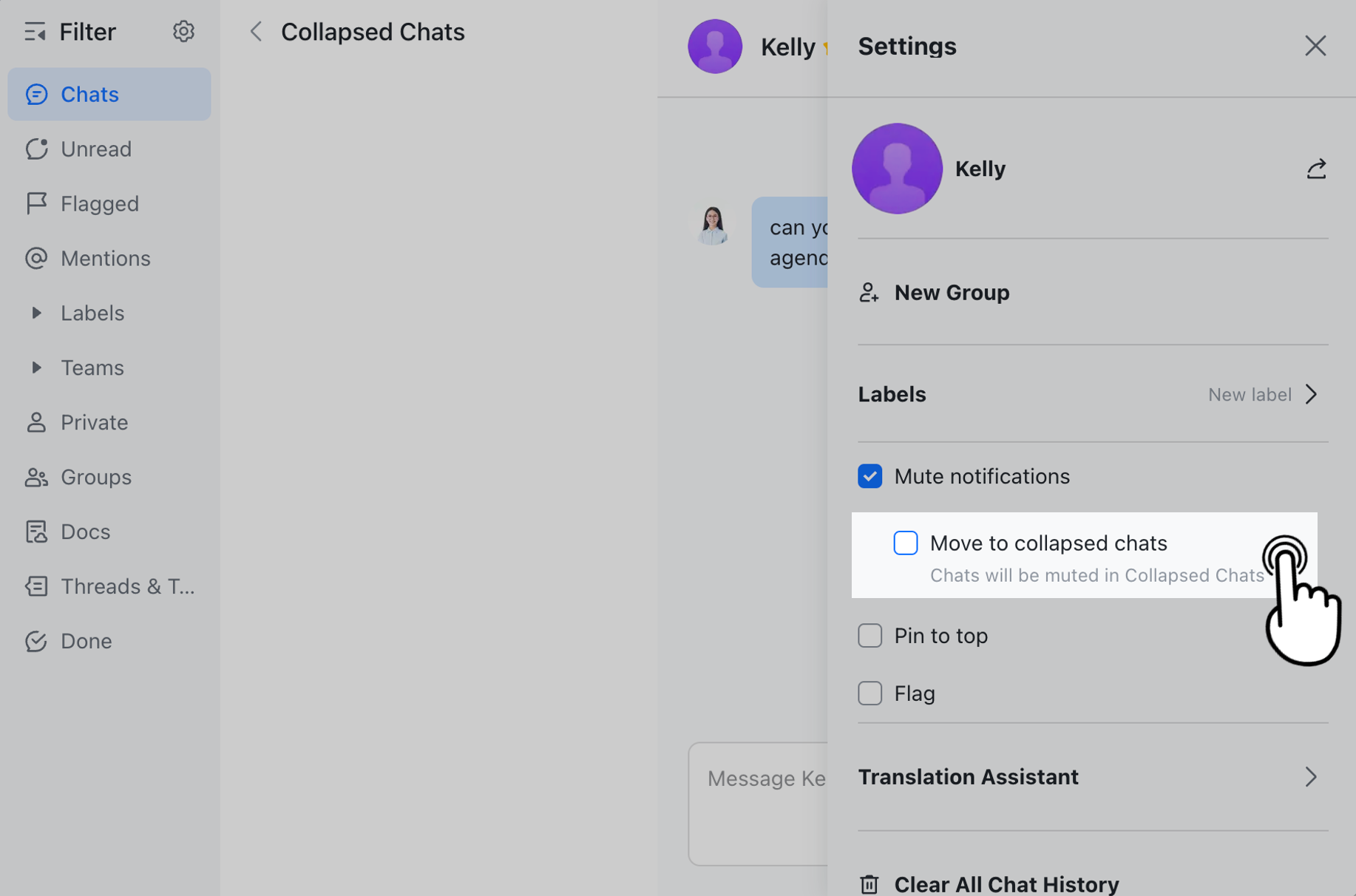Clear All Chat History
This screenshot has height=896, width=1356.
tap(1006, 883)
